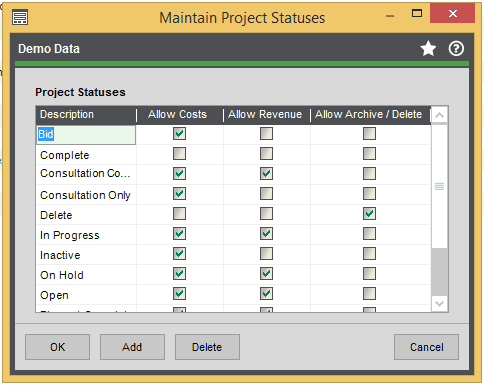
Task: Click the Bid description input field
Action: [x=86, y=135]
